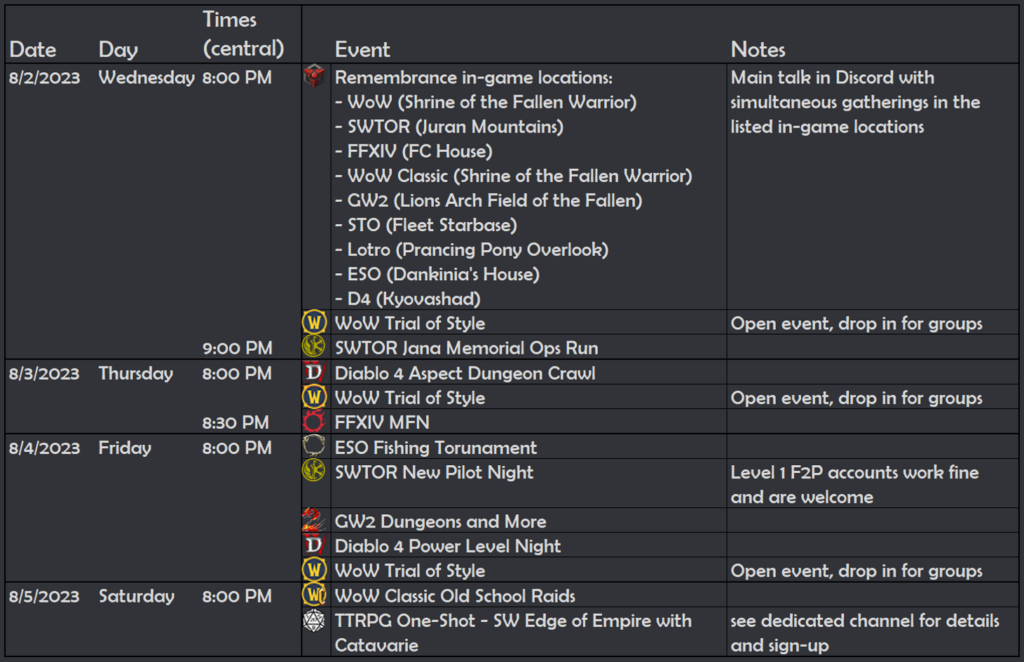
Task: Click the dice icon beside TTRPG One-Shot
Action: pos(314,620)
